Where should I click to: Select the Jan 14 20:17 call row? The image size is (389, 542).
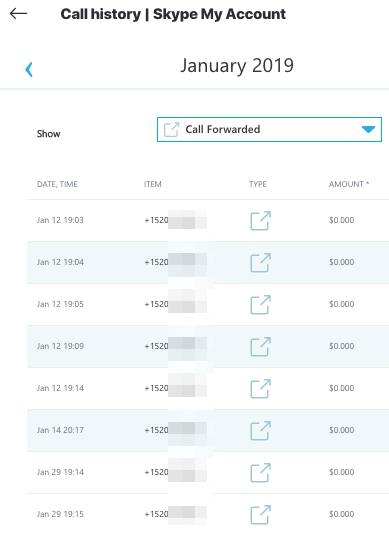pyautogui.click(x=208, y=430)
